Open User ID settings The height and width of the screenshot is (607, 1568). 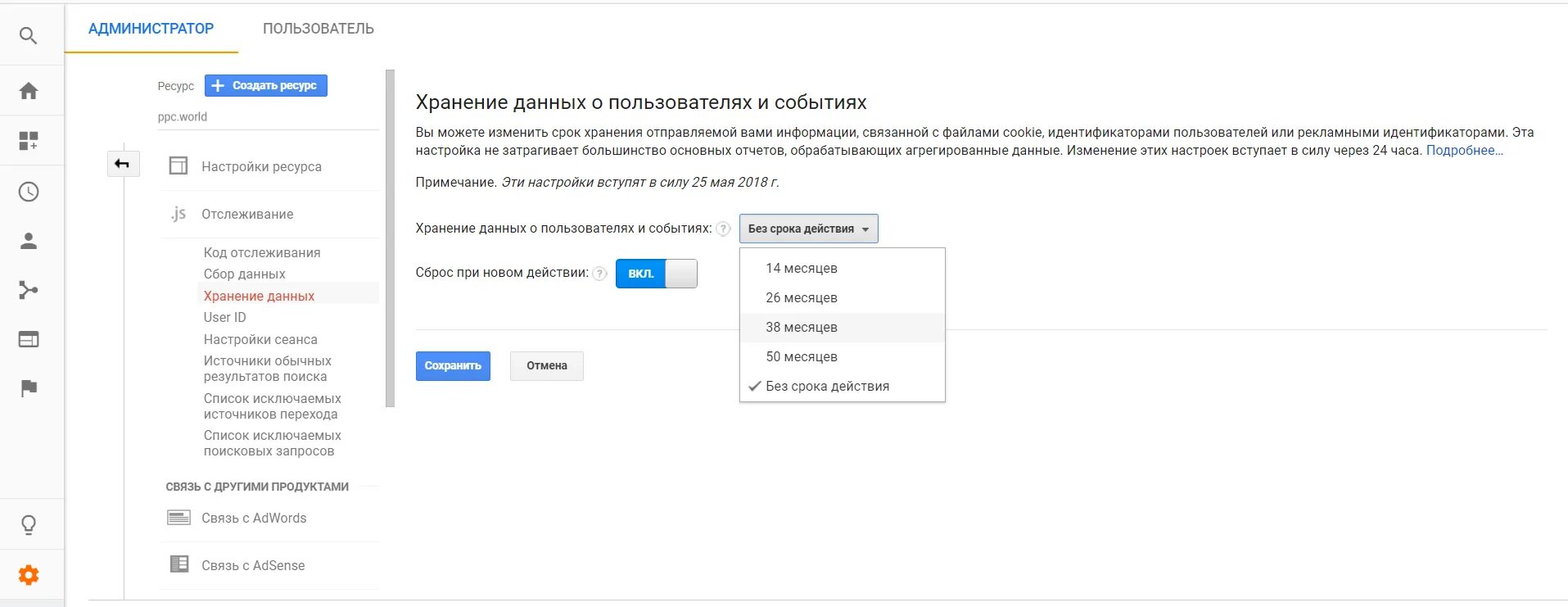(224, 318)
